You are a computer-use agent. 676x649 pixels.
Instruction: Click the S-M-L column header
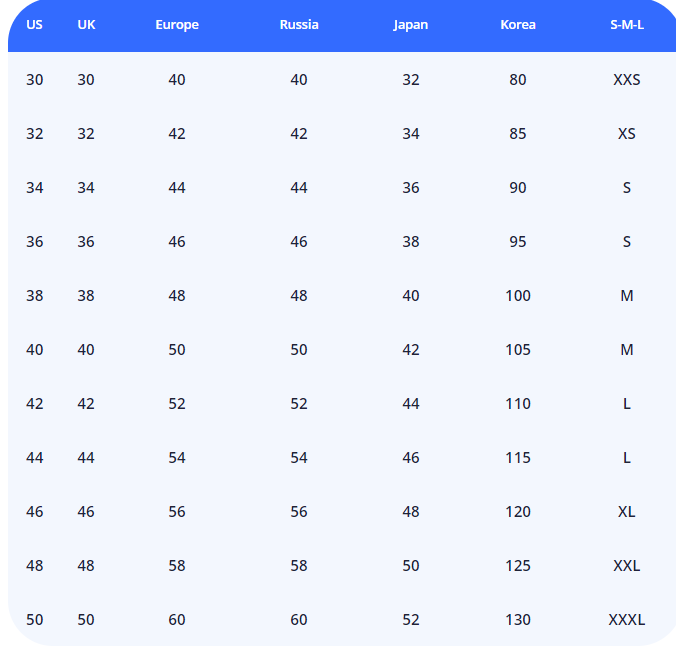coord(627,25)
